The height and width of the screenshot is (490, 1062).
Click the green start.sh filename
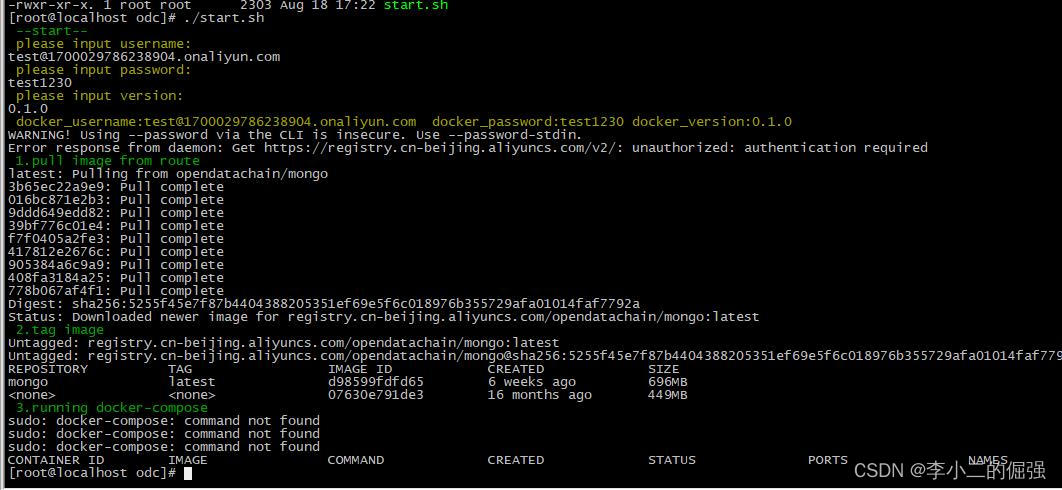416,5
